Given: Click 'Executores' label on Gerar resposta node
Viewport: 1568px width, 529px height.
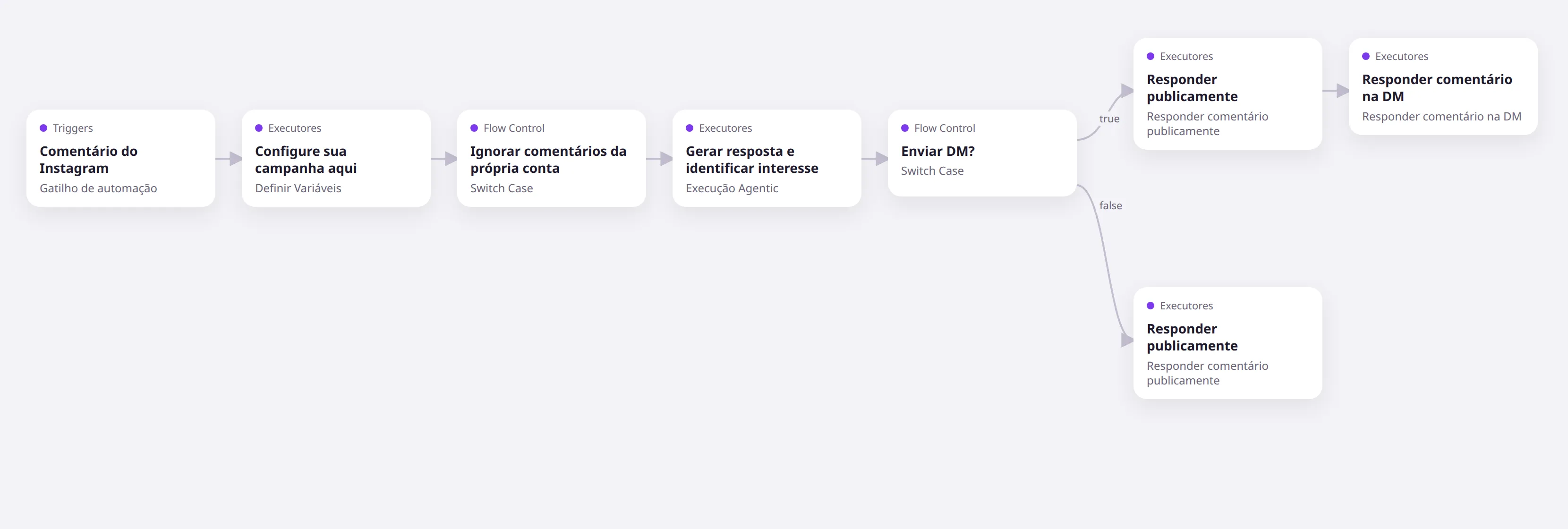Looking at the screenshot, I should point(725,128).
